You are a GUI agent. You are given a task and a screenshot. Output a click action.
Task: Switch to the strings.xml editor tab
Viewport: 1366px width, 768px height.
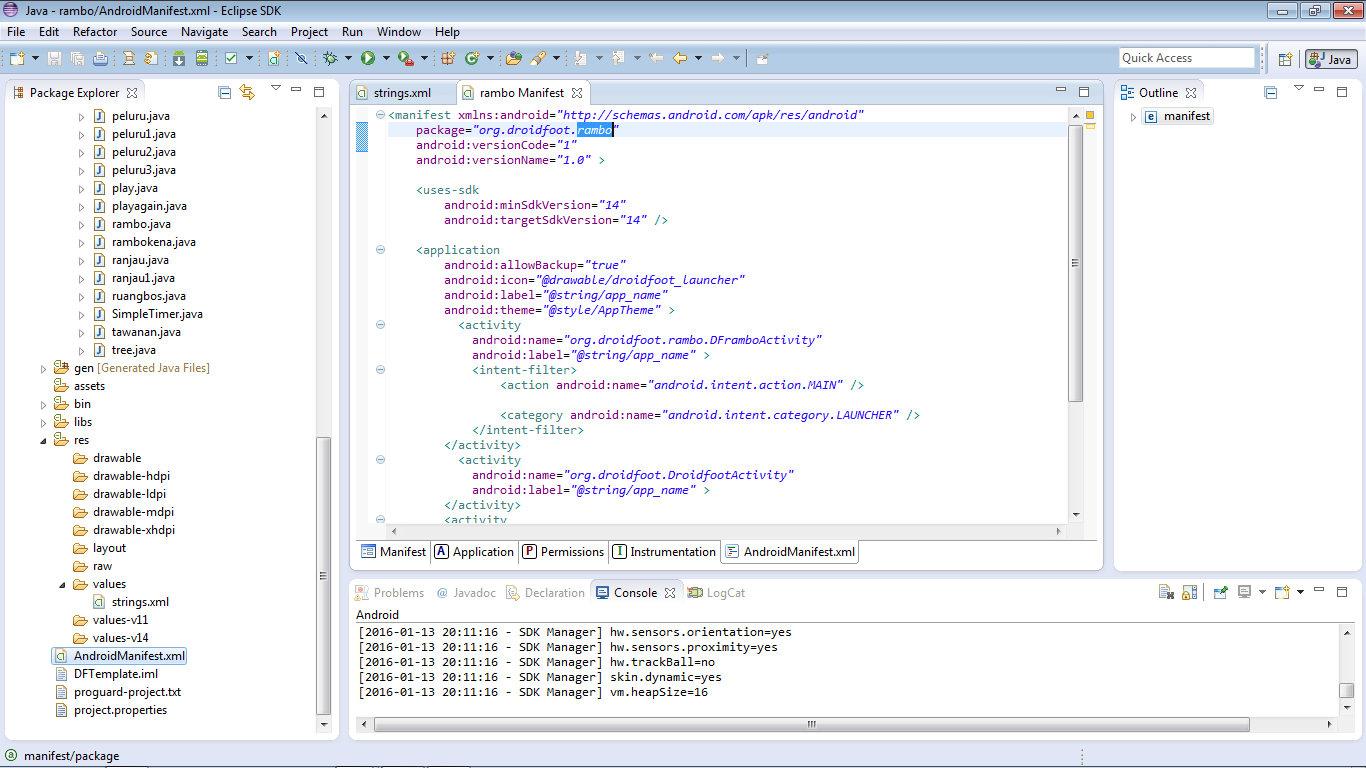tap(401, 93)
